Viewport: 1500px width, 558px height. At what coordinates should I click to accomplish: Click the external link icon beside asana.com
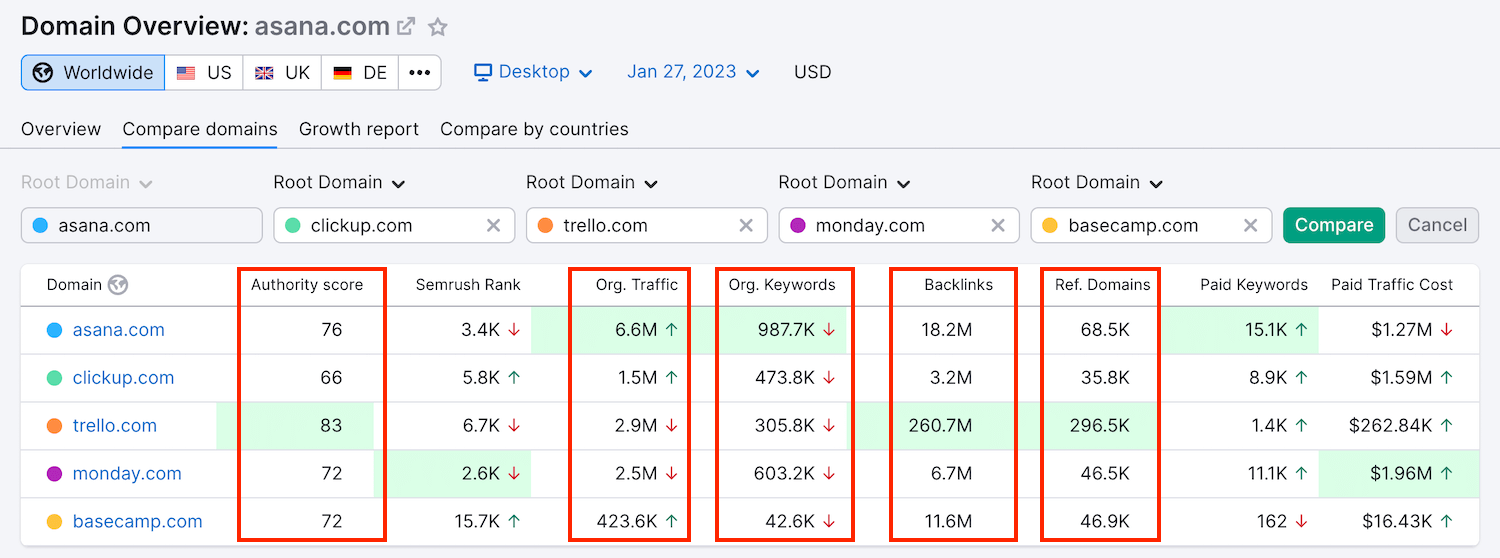tap(406, 27)
